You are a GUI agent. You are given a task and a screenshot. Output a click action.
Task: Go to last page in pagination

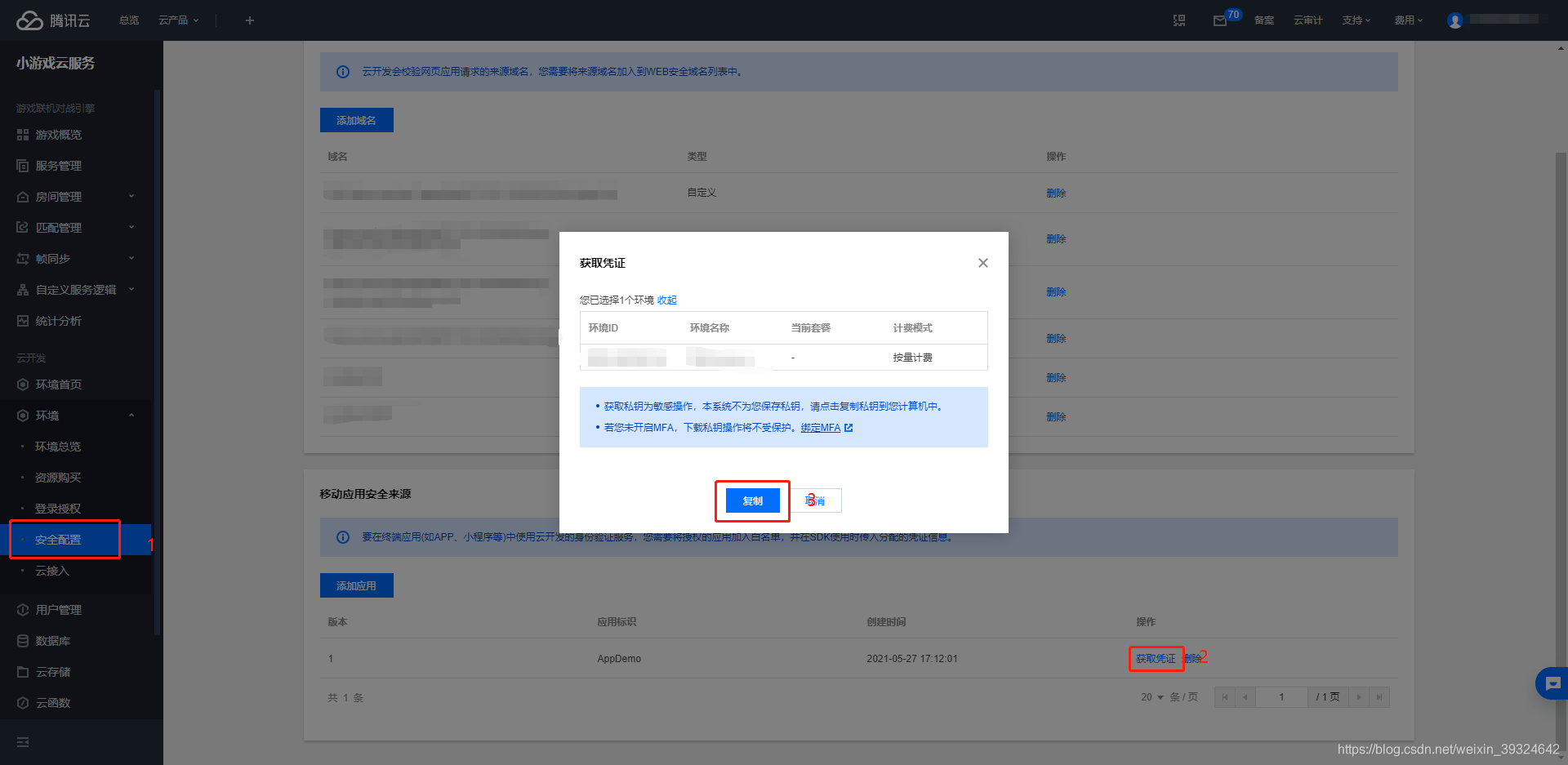click(1379, 697)
